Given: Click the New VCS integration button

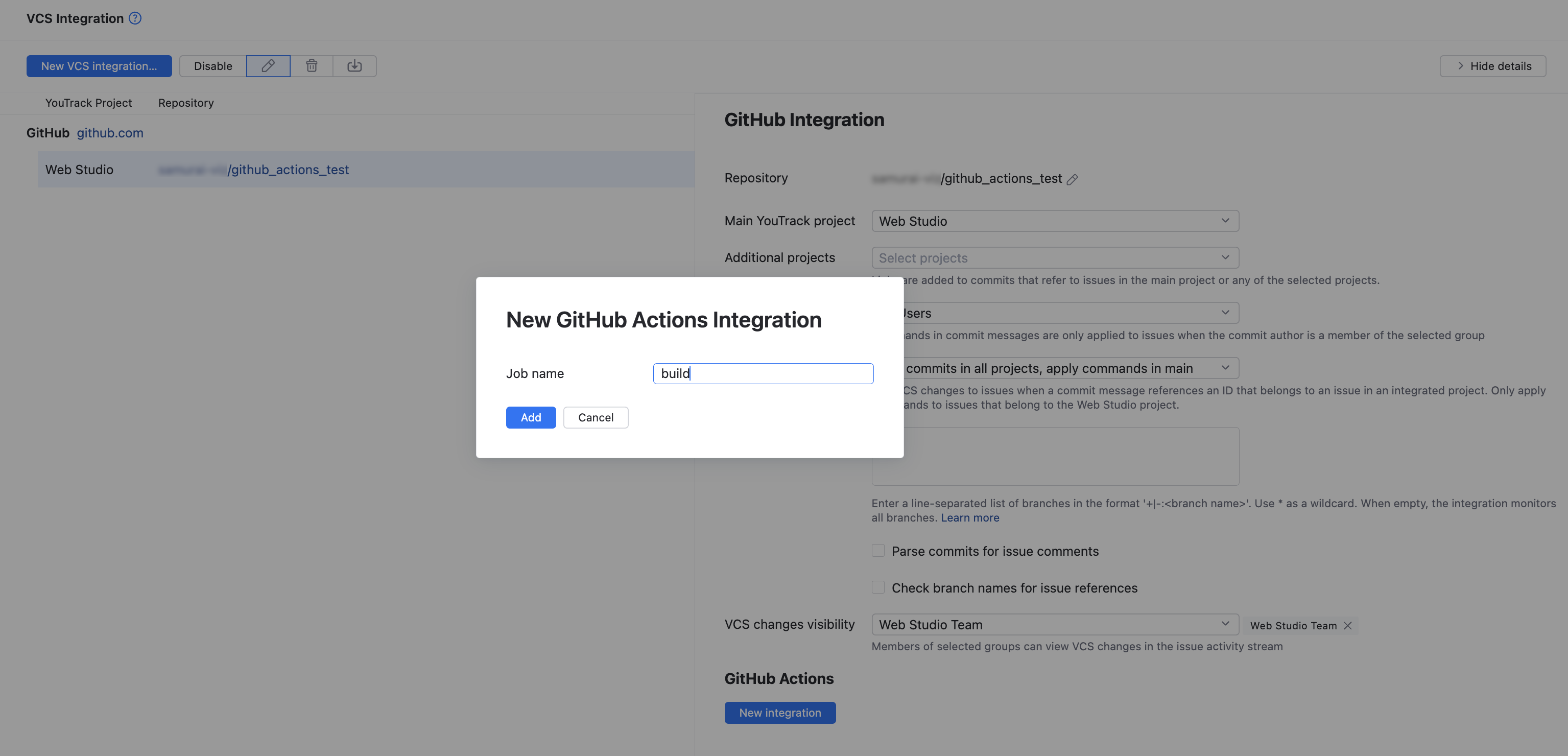Looking at the screenshot, I should (99, 66).
